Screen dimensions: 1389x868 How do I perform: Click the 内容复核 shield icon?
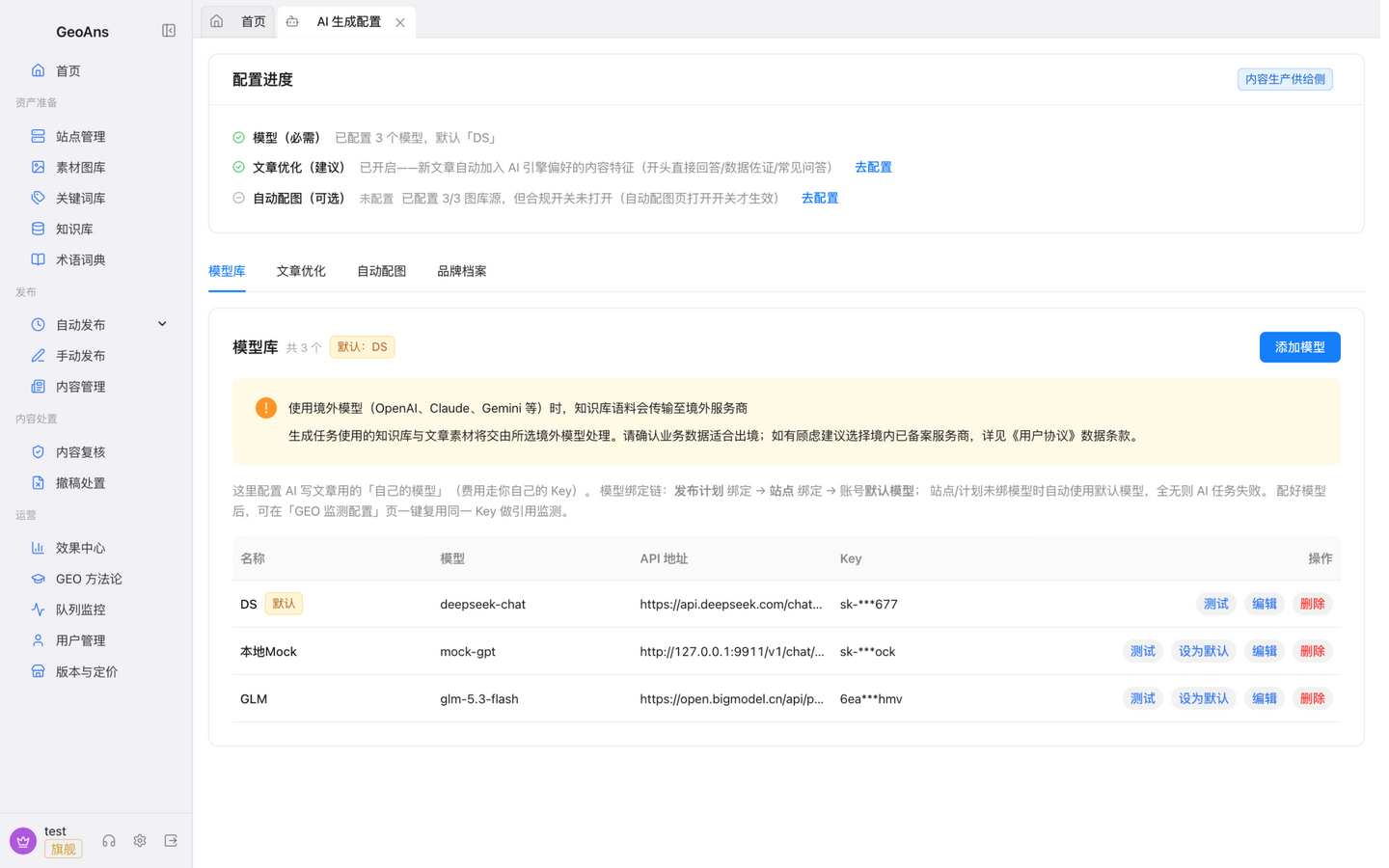(x=38, y=452)
